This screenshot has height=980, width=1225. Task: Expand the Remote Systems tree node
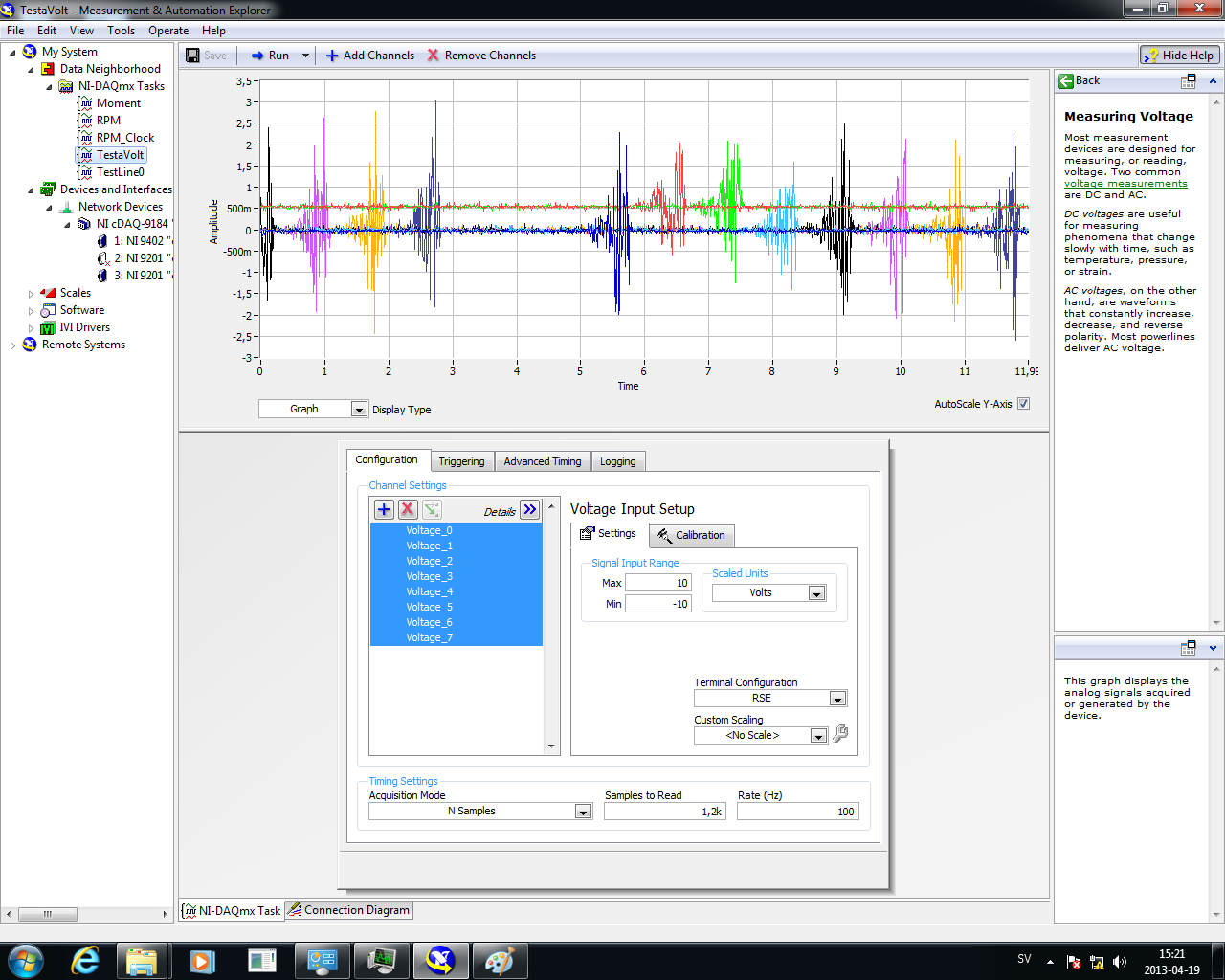12,345
